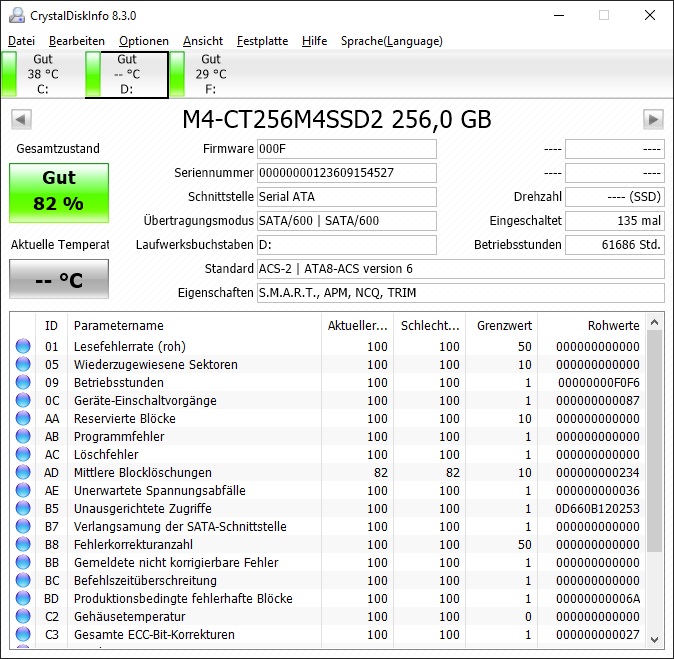Go to next disk with right arrow
Viewport: 674px width, 659px height.
tap(653, 119)
